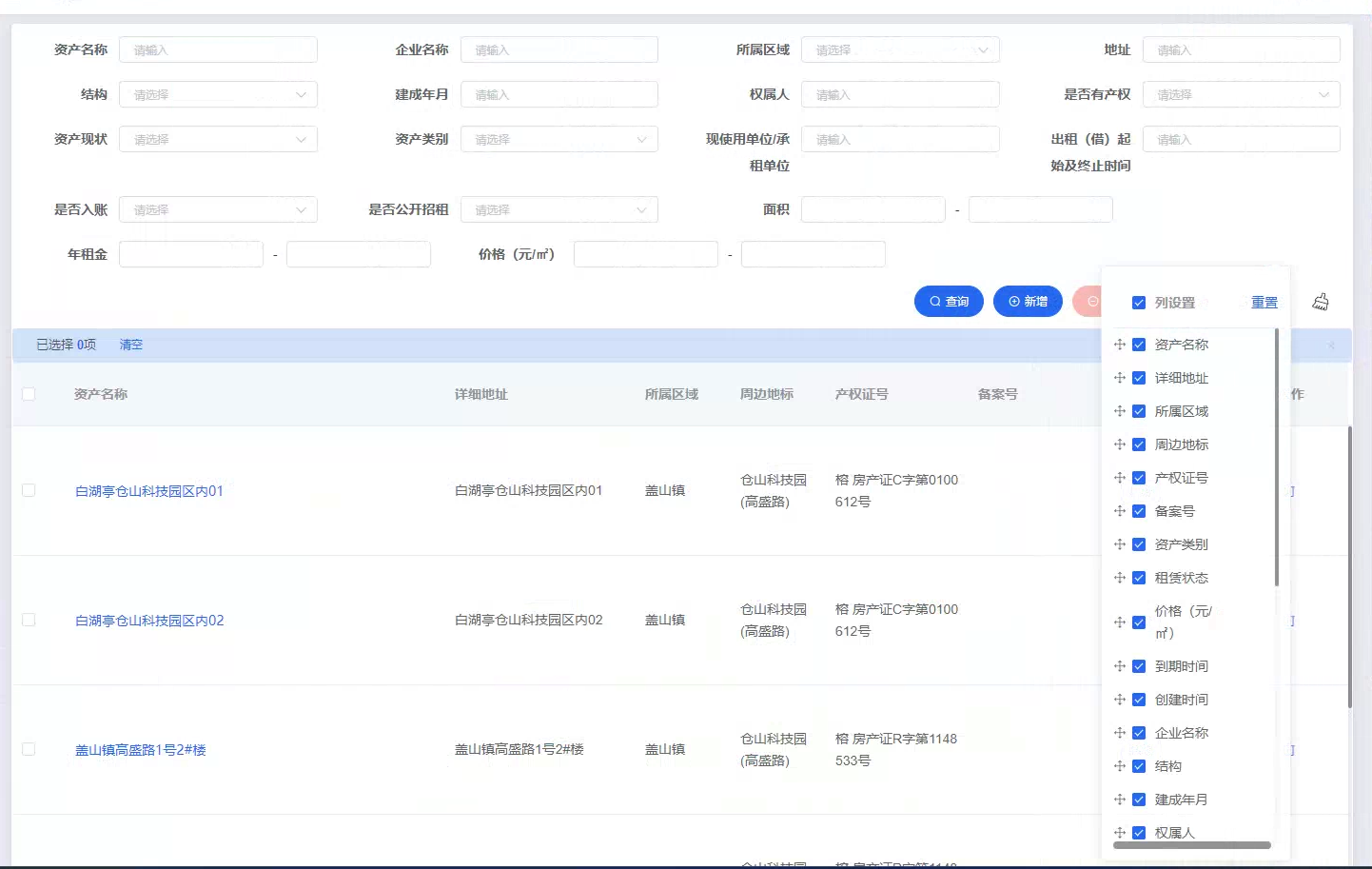Focus the 权属人 input field
The width and height of the screenshot is (1372, 869).
[x=900, y=94]
